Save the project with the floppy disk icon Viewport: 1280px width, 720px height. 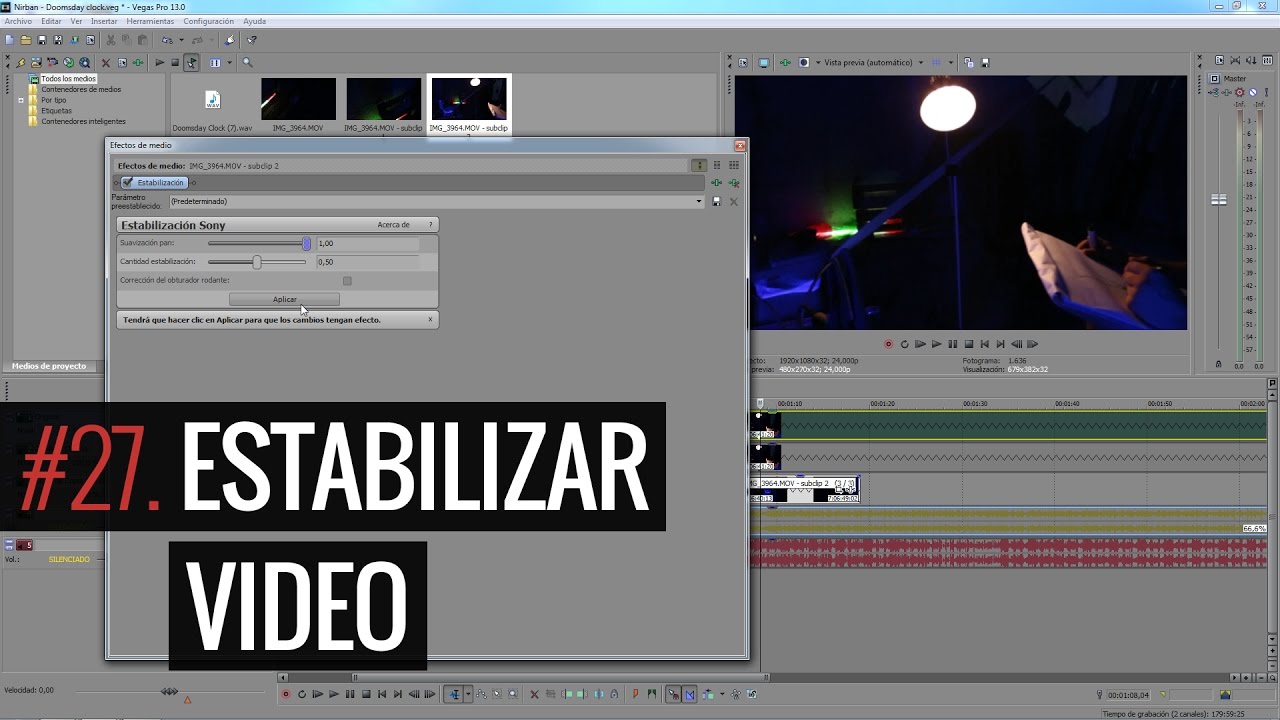[x=42, y=40]
